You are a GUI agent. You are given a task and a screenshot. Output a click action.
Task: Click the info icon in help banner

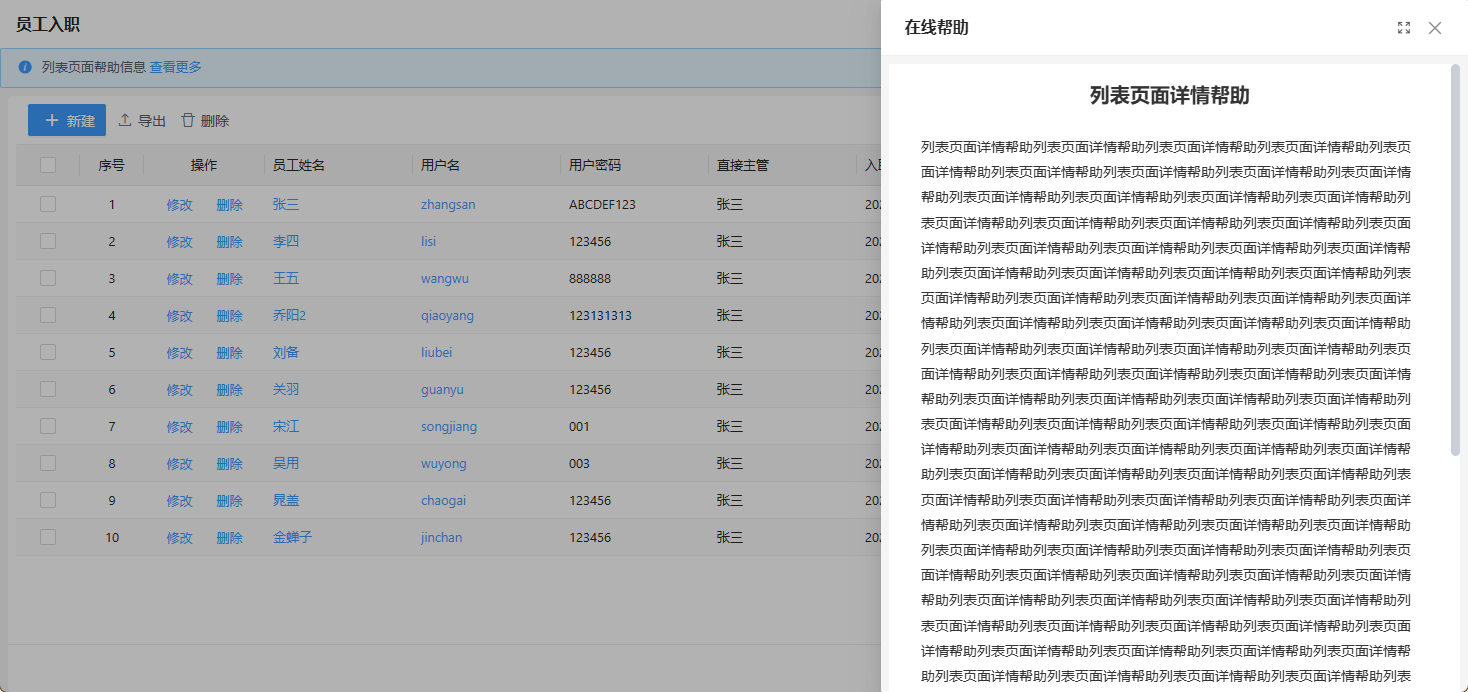[25, 67]
